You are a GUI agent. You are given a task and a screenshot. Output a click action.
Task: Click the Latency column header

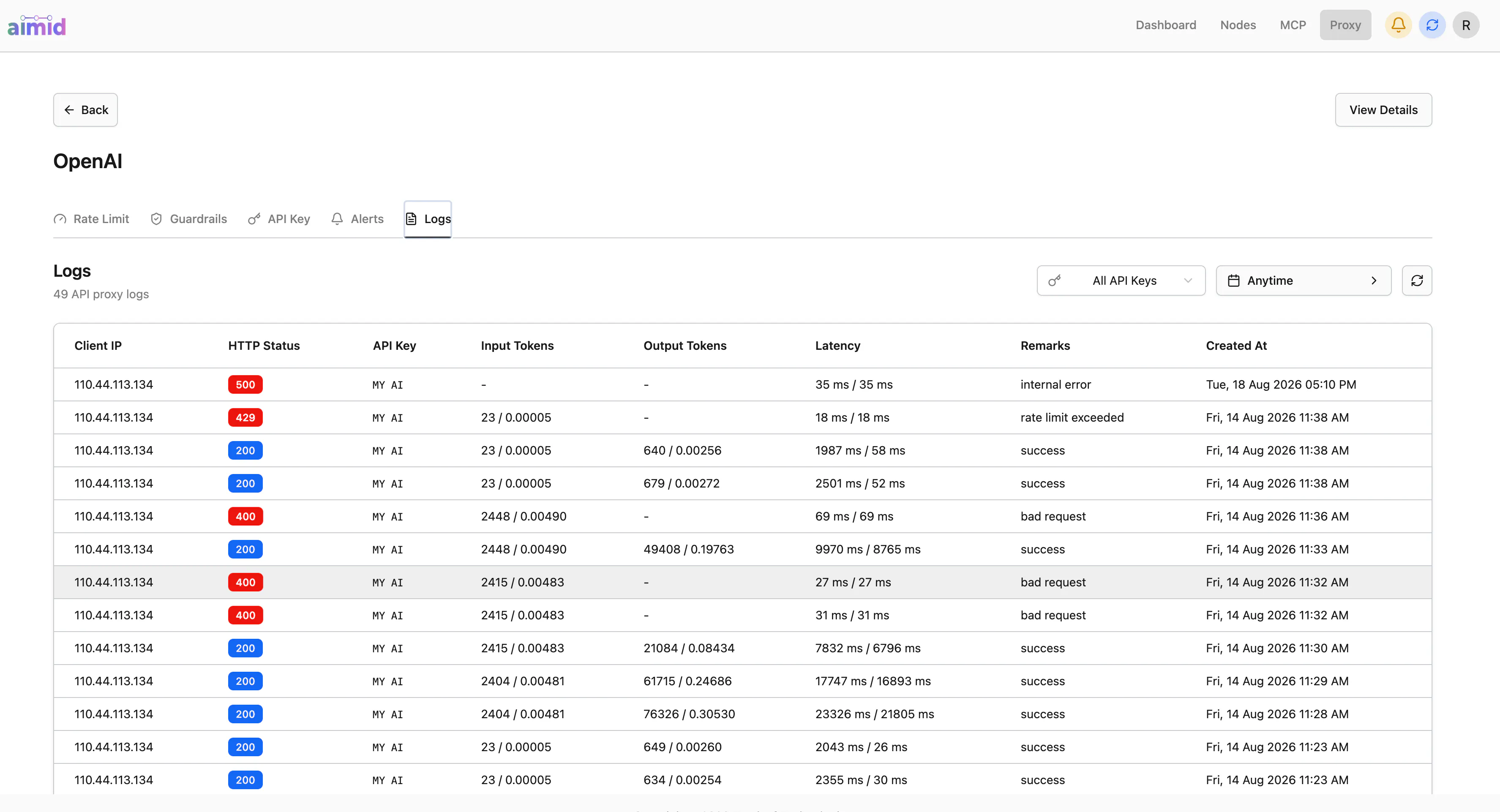pos(837,346)
